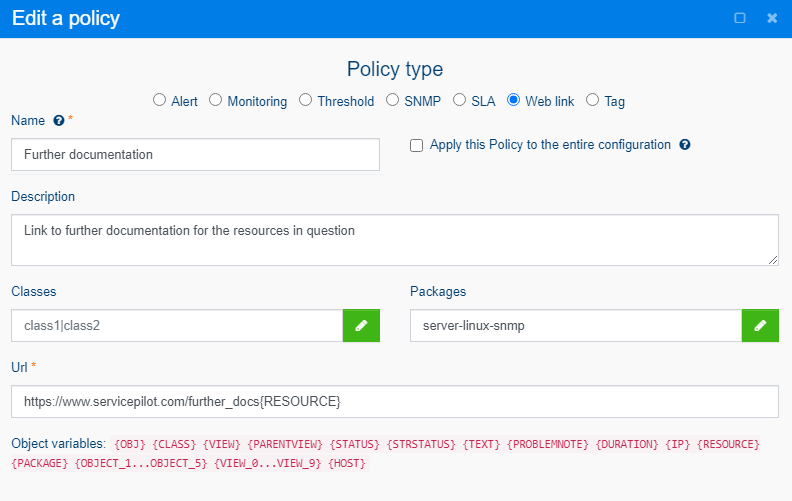Select the SLA policy type

(x=460, y=100)
